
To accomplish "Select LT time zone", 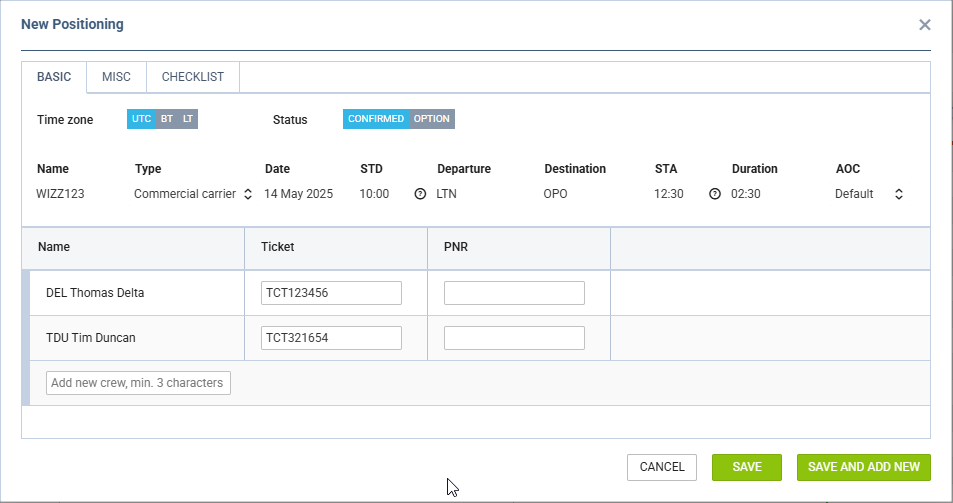I will click(x=188, y=119).
